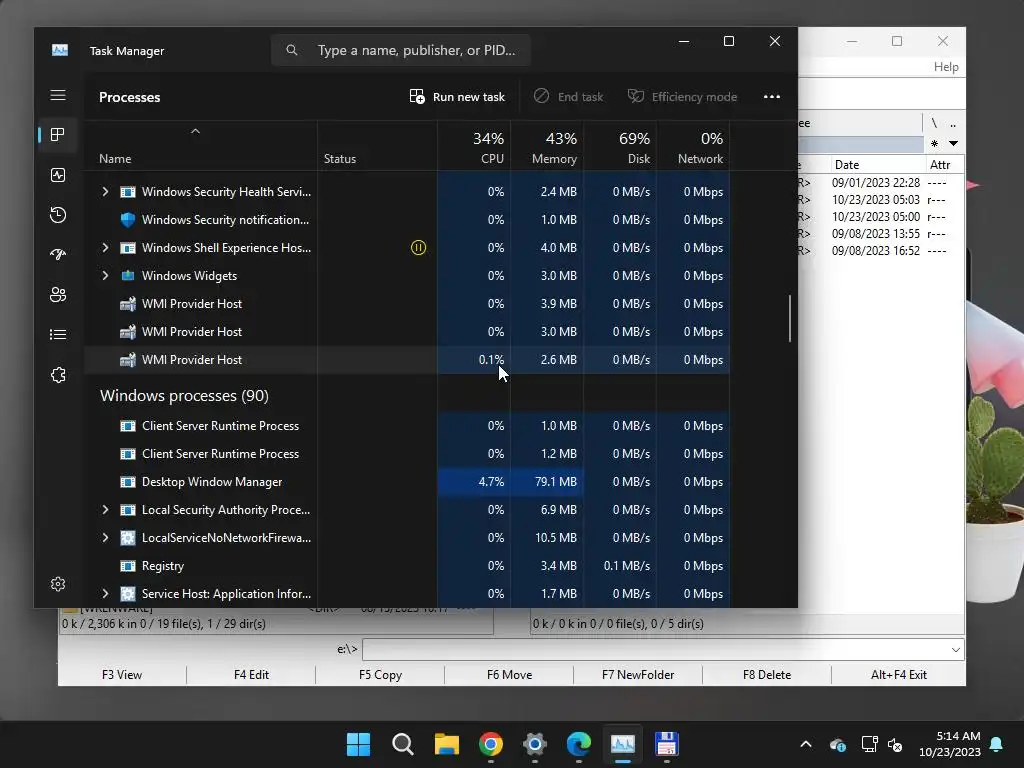Open the Services page sidebar icon
The image size is (1024, 768).
[58, 375]
